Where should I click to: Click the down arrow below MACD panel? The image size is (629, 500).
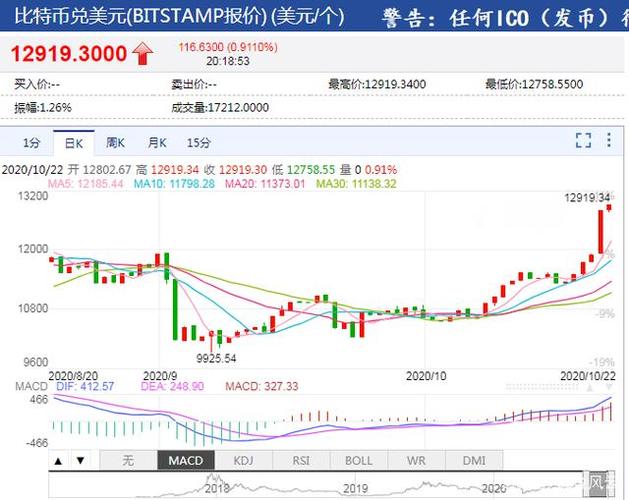point(78,461)
